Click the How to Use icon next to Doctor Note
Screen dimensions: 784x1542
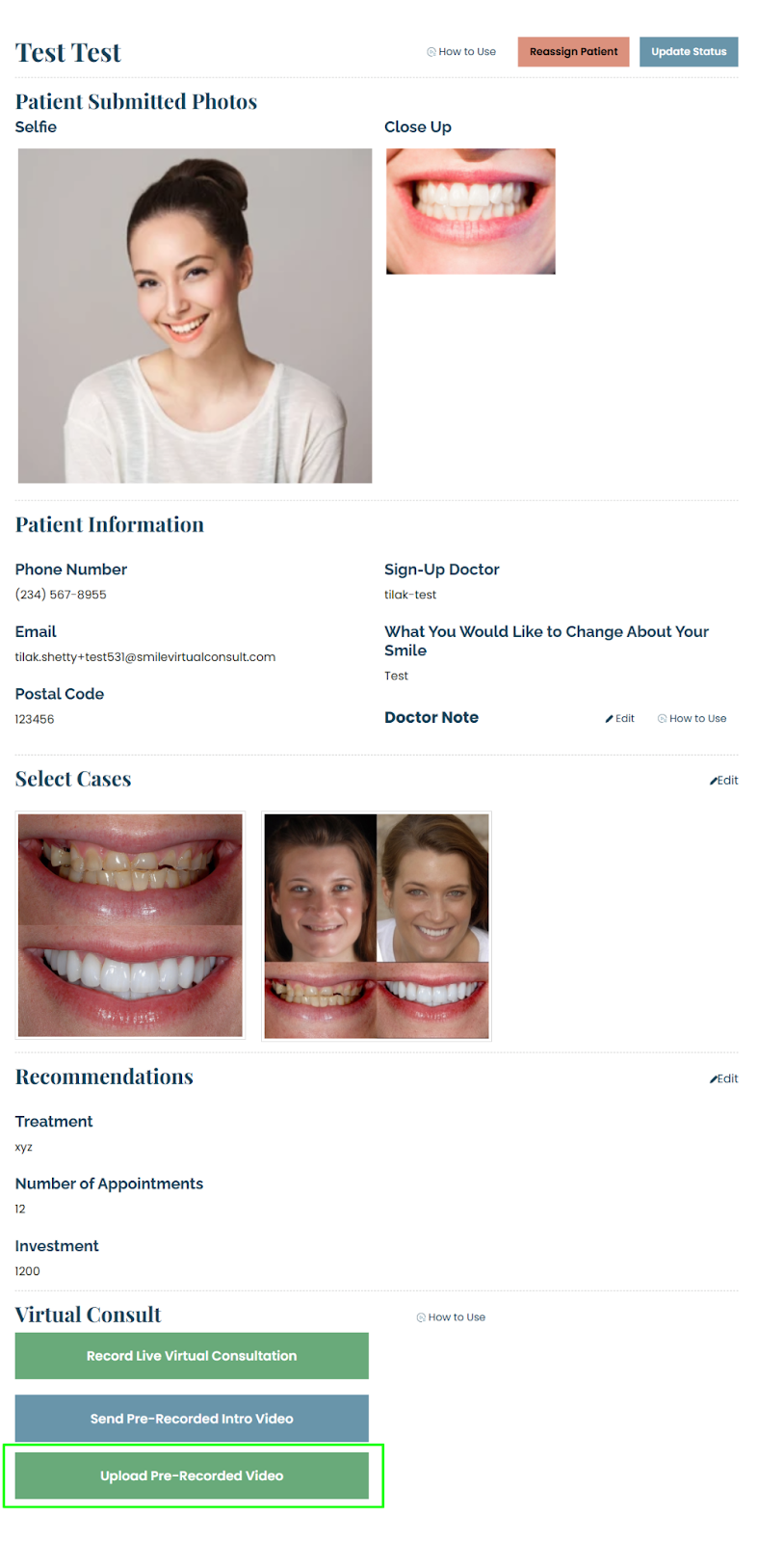(662, 719)
